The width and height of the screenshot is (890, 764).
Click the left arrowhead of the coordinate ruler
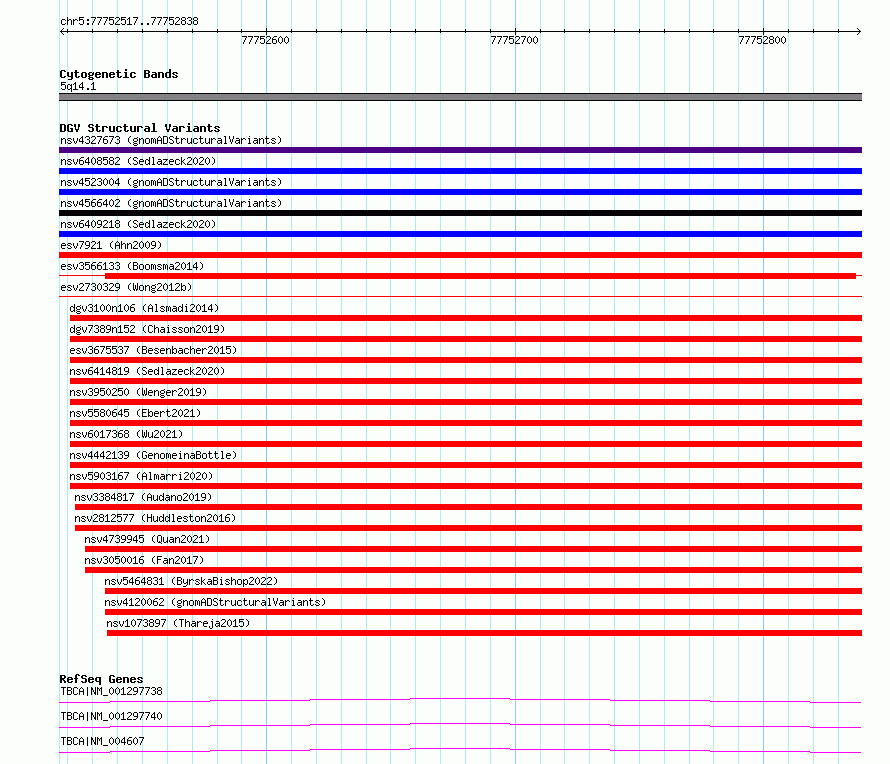pyautogui.click(x=62, y=32)
